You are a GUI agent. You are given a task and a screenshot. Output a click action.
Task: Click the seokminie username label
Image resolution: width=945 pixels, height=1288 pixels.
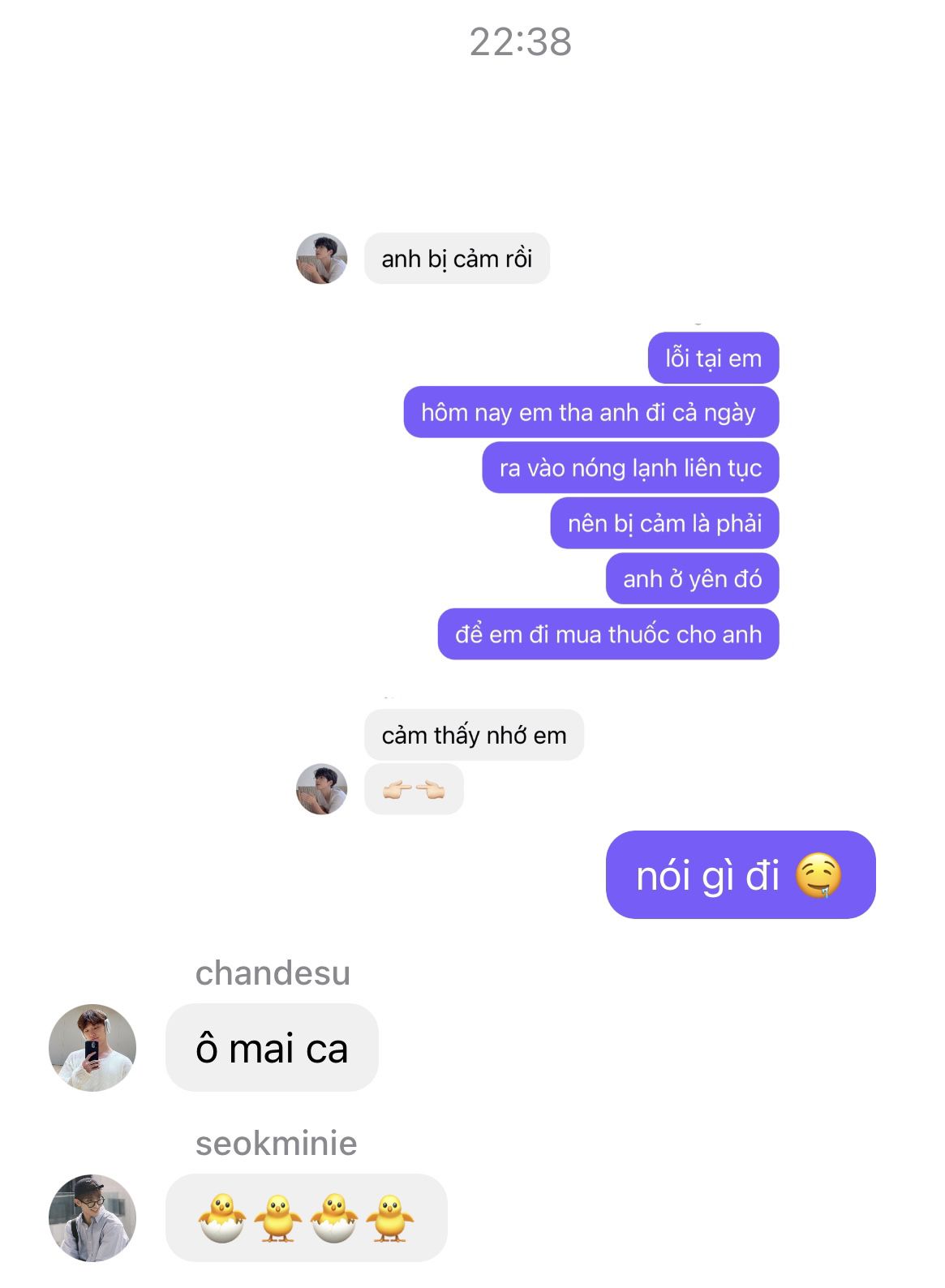276,1143
